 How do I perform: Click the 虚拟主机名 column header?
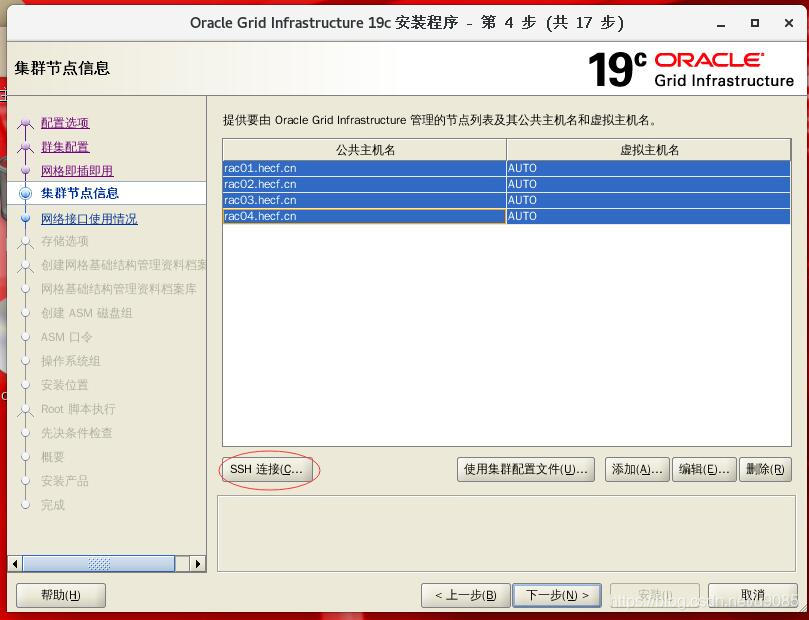[649, 150]
